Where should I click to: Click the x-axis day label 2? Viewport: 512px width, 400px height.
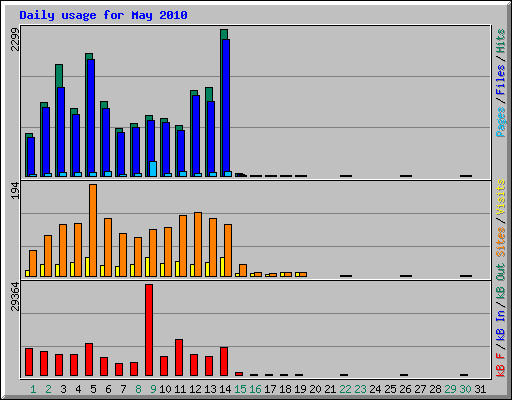(48, 389)
